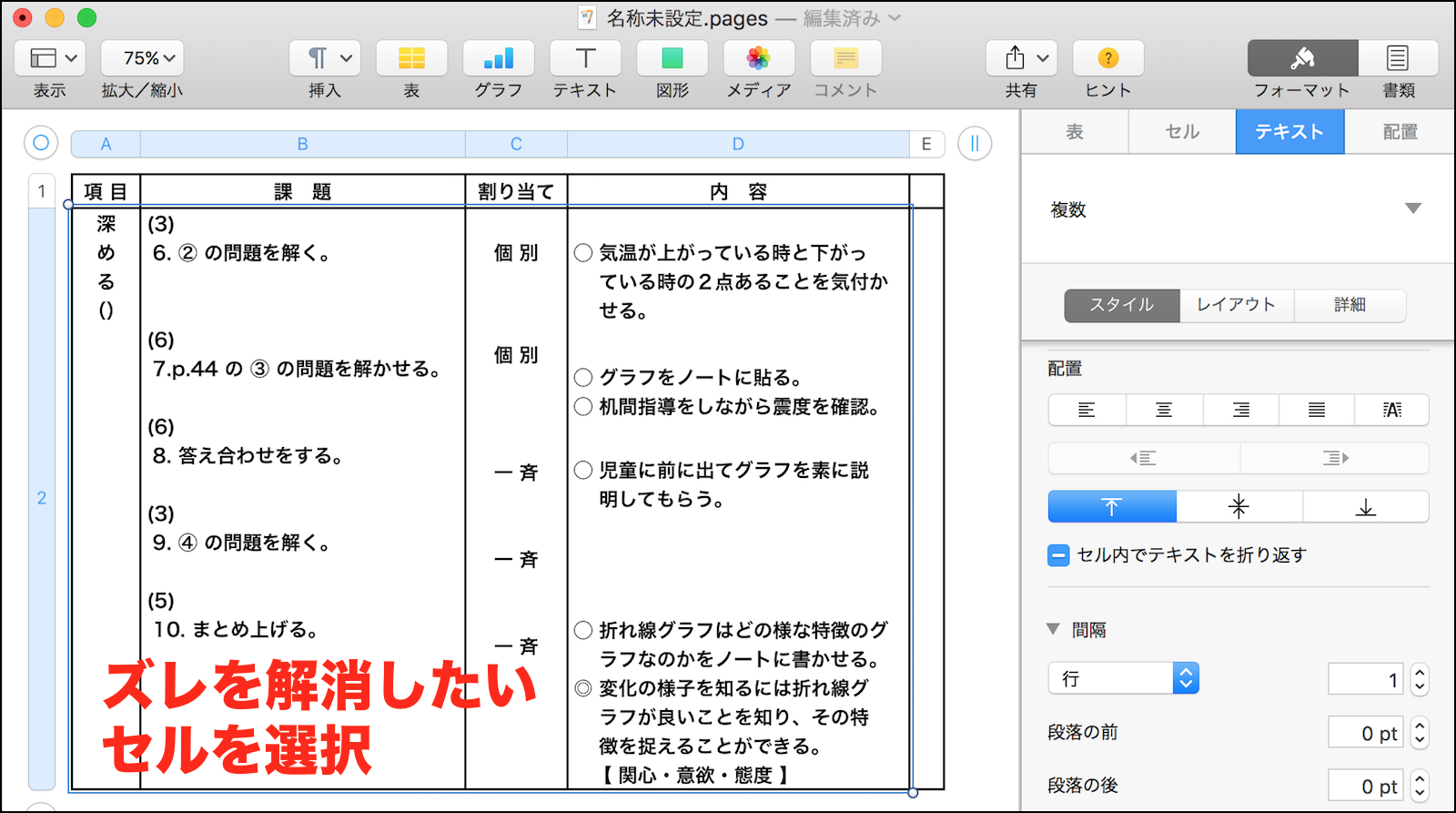
Task: Expand the paragraph style 複数 dropdown
Action: (1412, 208)
